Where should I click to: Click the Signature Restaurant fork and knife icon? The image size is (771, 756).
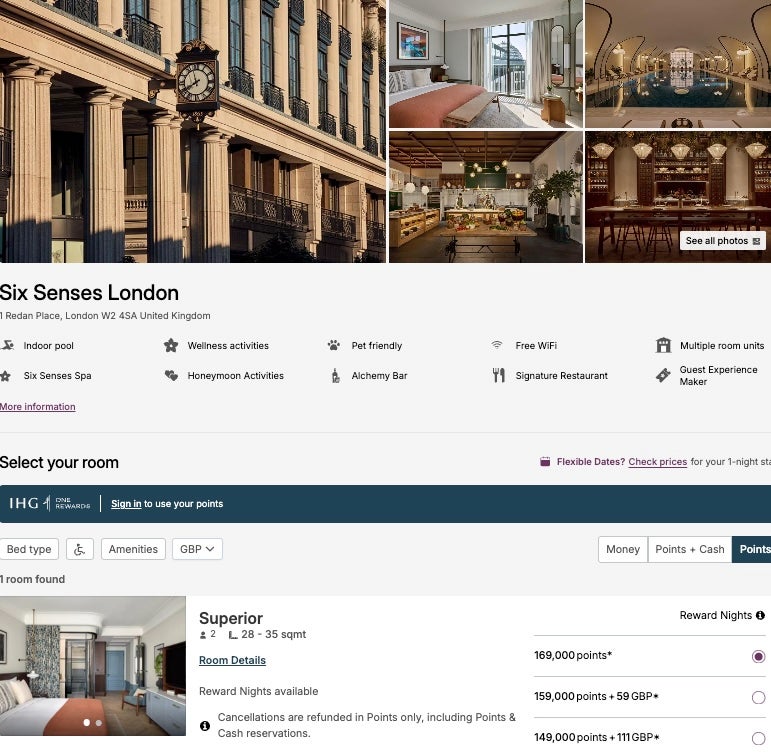pos(499,375)
